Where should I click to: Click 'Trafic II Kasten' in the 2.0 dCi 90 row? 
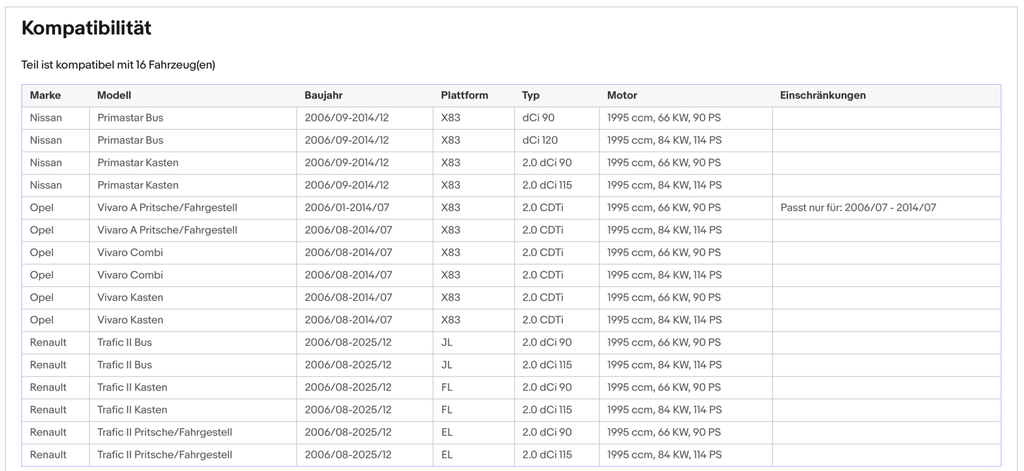(132, 387)
